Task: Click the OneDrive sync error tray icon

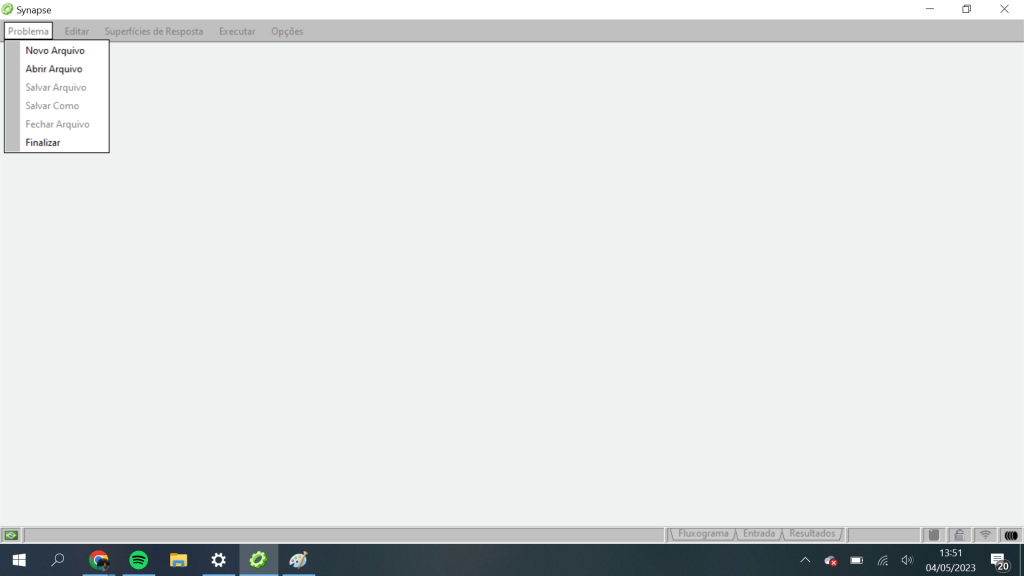Action: pos(831,560)
